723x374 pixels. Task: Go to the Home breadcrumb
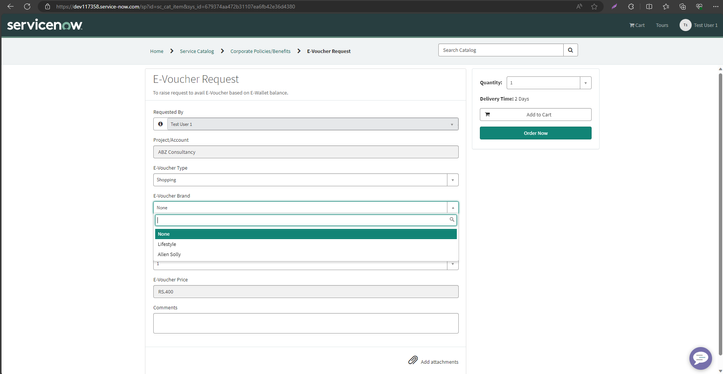click(156, 51)
